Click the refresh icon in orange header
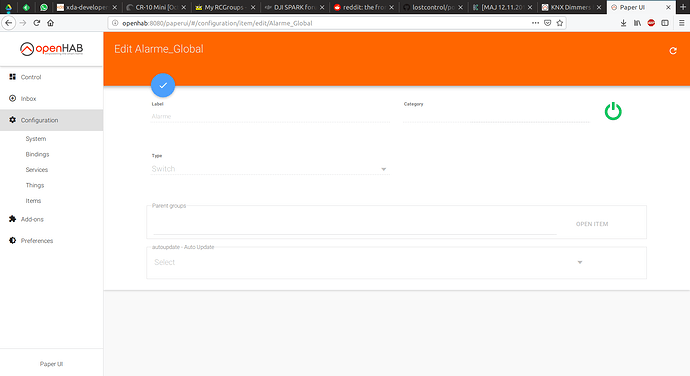 673,51
